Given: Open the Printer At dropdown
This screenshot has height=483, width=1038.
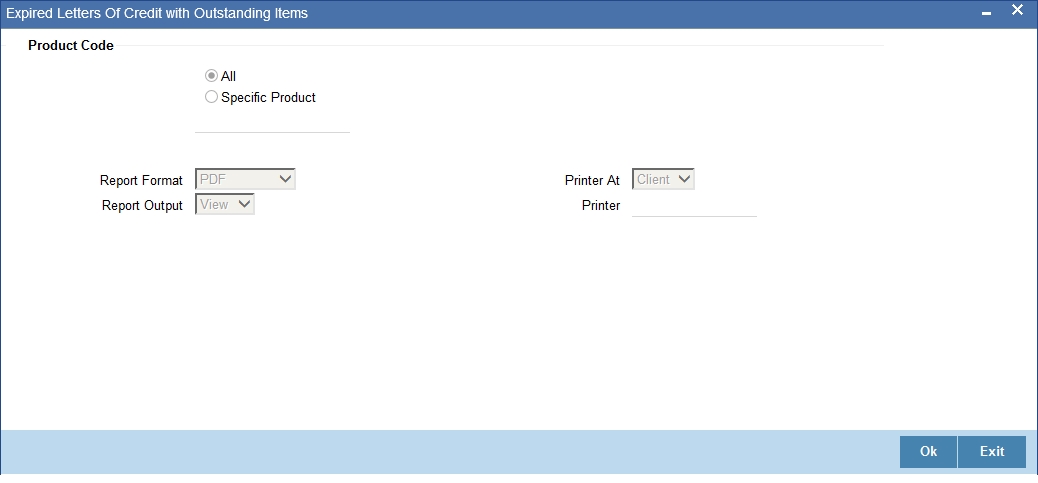Looking at the screenshot, I should pos(663,179).
